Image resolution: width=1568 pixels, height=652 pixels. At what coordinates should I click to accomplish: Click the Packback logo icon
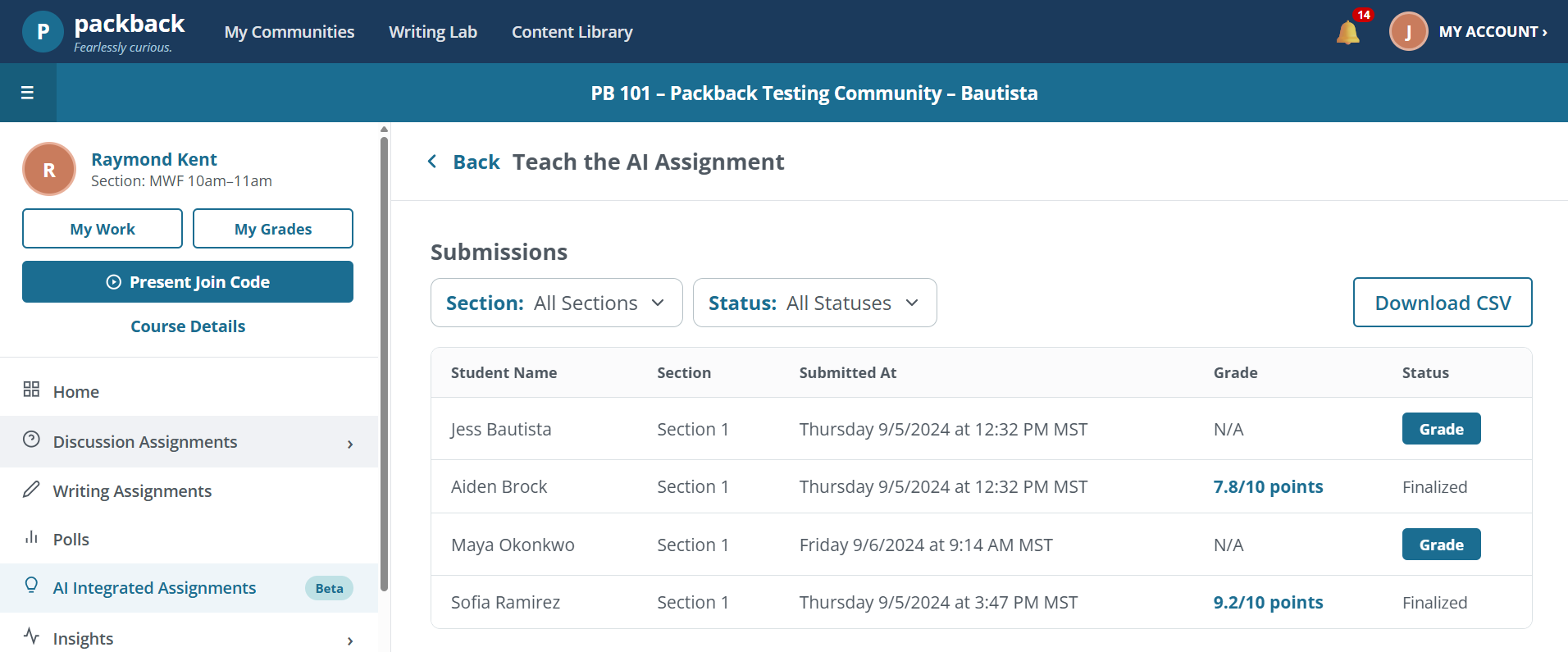point(43,32)
